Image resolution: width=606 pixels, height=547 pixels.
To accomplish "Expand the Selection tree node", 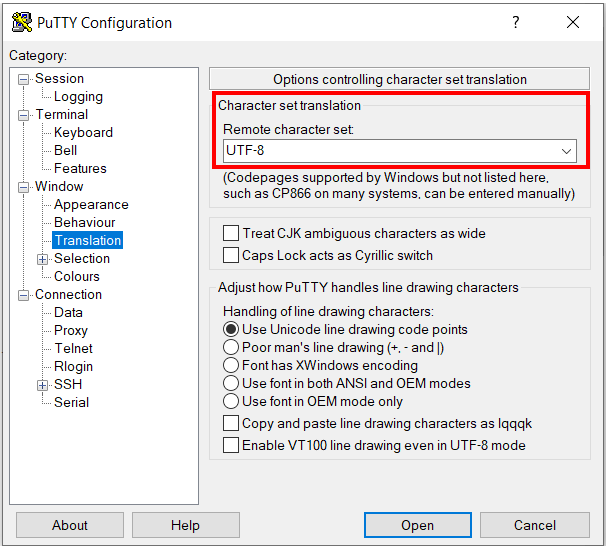I will pos(43,259).
